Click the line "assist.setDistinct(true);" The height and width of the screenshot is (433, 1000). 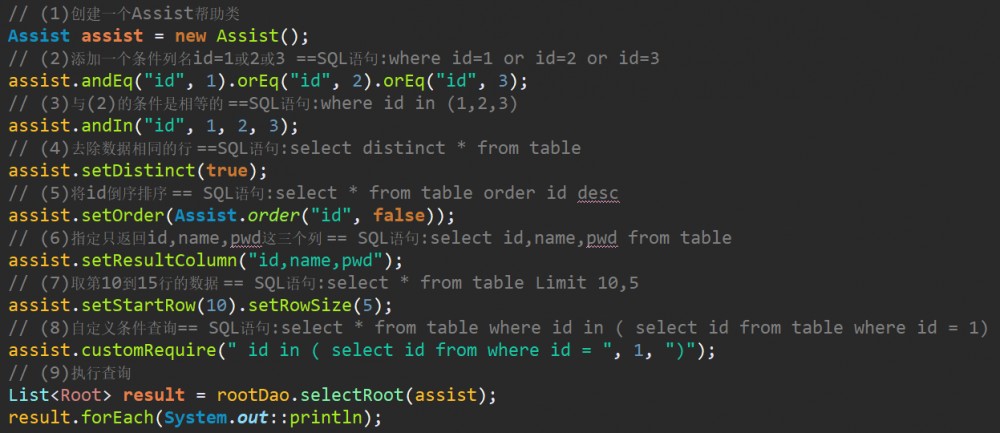138,170
